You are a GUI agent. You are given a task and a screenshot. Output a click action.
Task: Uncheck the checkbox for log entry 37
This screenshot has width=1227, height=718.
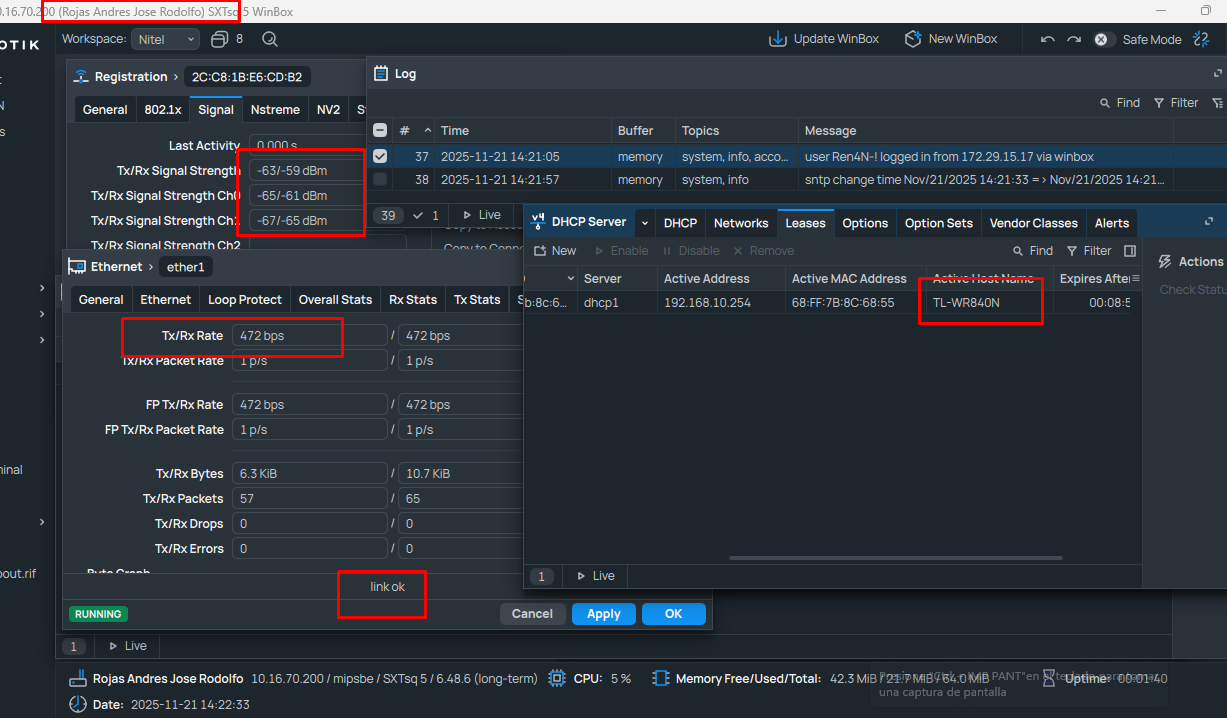pyautogui.click(x=380, y=156)
